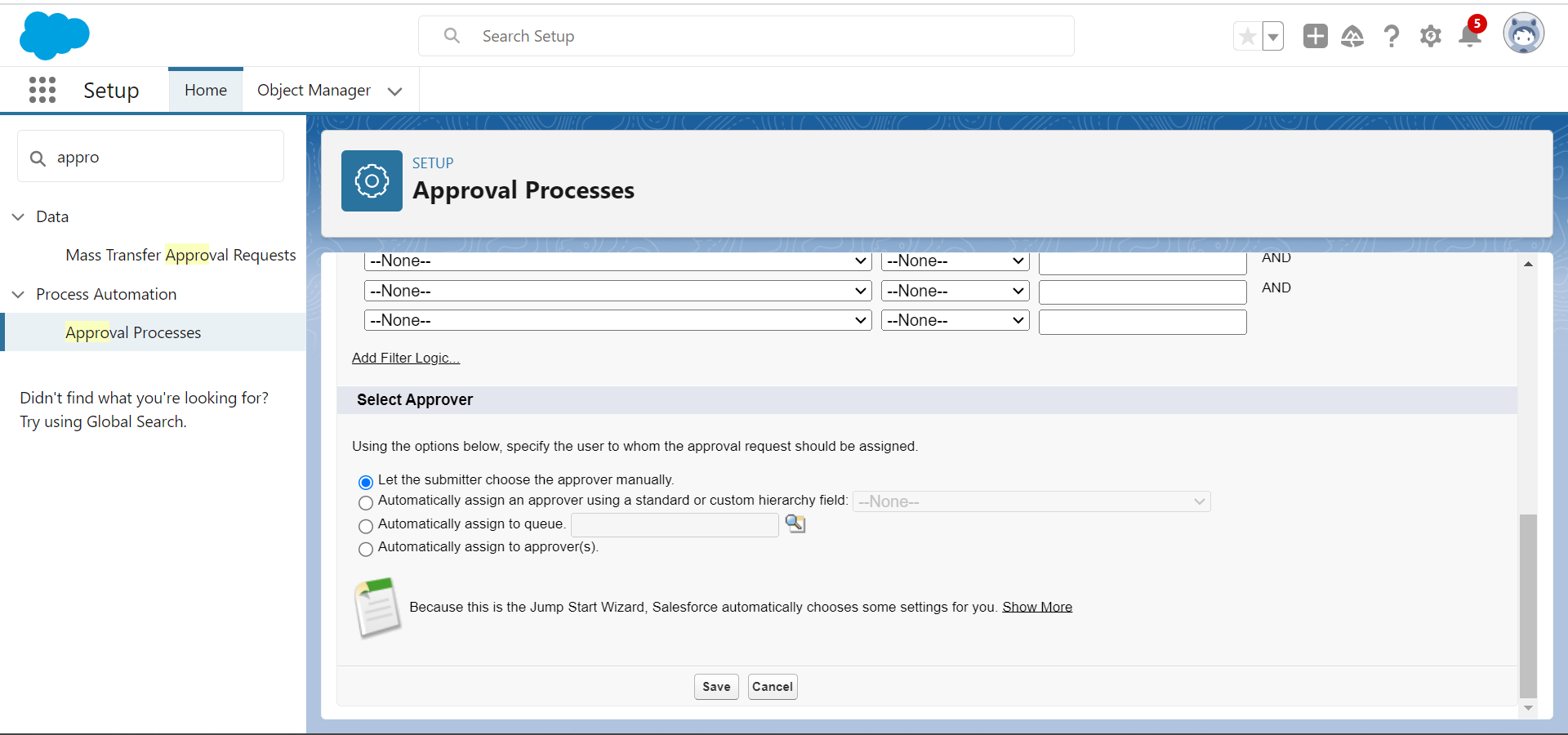Click the Approval Processes setup gear icon
This screenshot has height=735, width=1568.
[372, 180]
